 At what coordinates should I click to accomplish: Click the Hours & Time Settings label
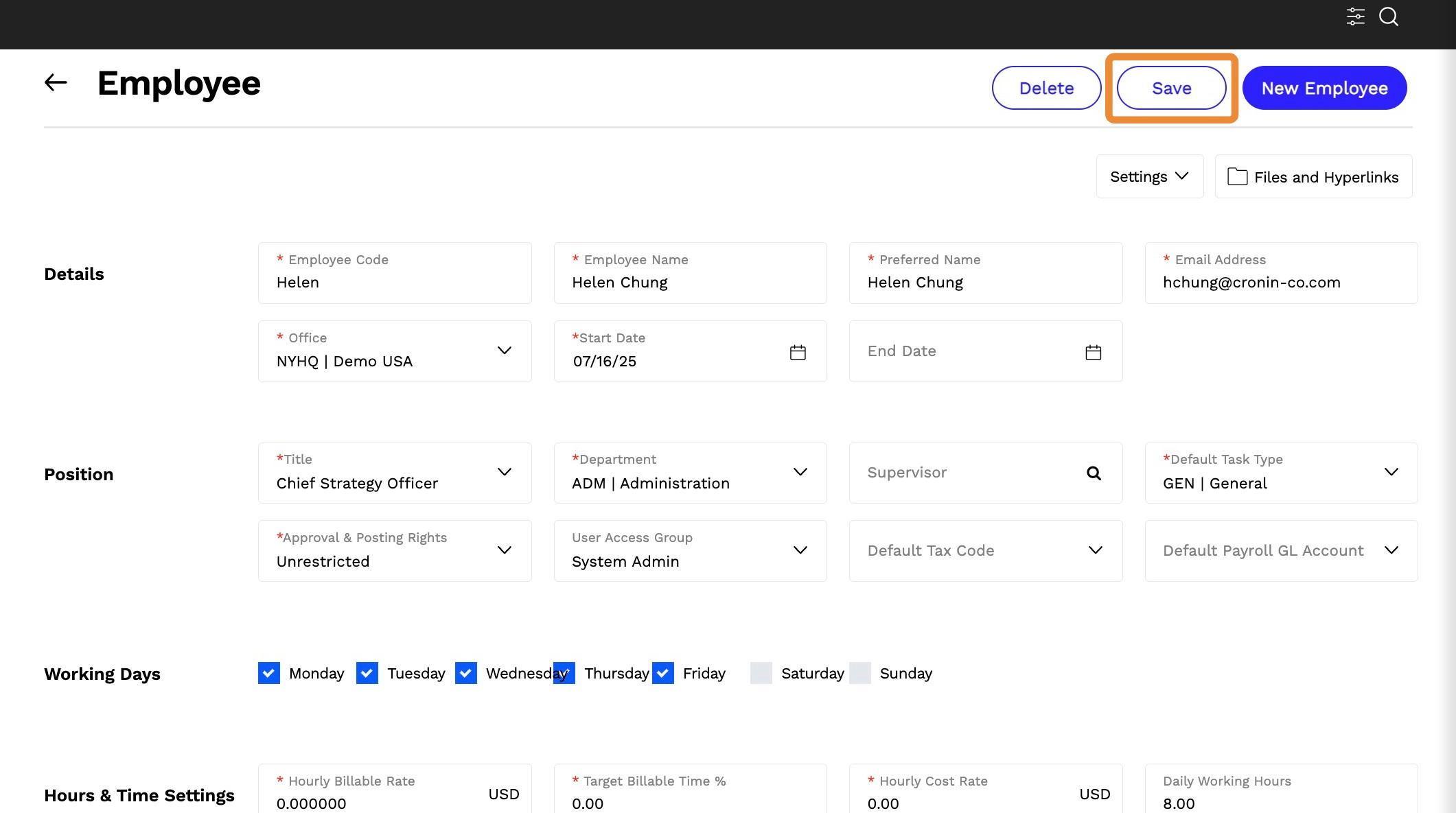click(x=139, y=795)
